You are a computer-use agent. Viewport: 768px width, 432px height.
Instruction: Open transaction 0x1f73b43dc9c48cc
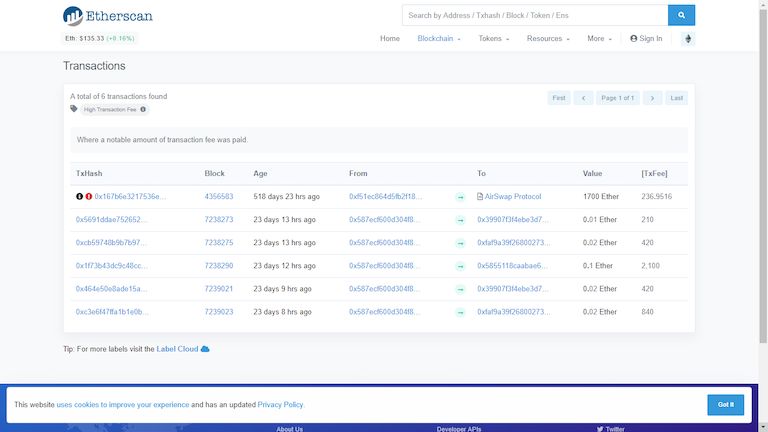(111, 265)
